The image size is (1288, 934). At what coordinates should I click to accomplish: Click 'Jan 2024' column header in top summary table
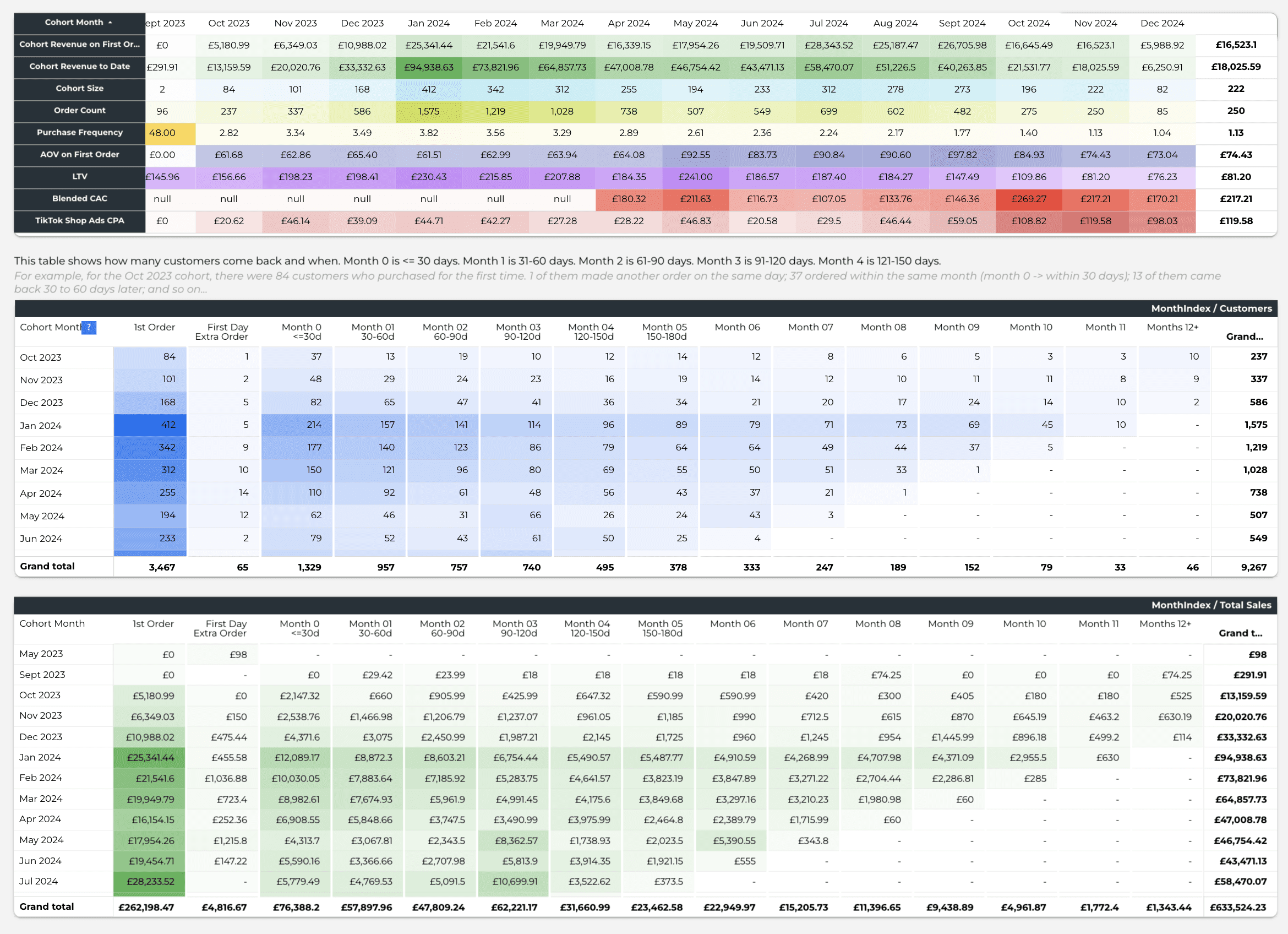coord(429,23)
